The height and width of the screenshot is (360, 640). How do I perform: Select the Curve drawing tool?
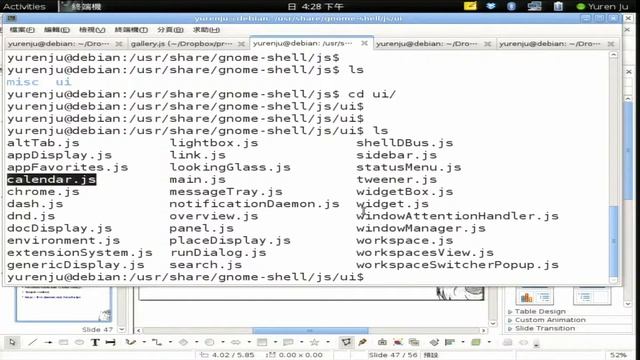[131, 342]
